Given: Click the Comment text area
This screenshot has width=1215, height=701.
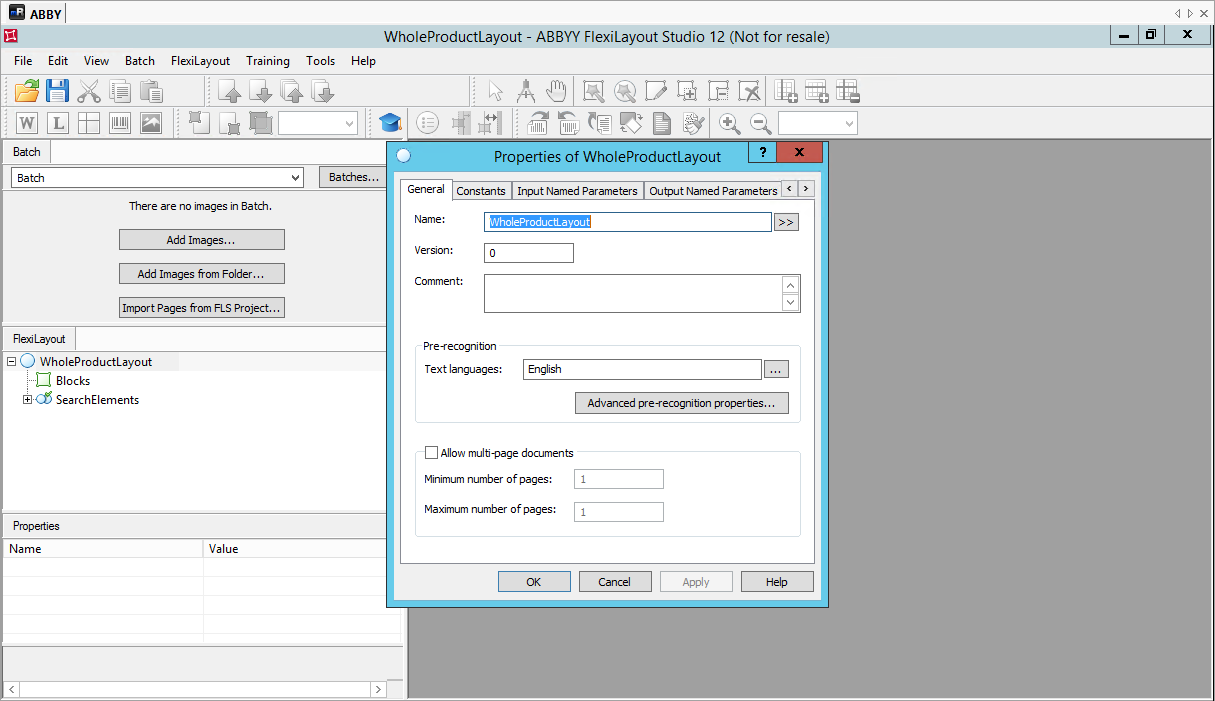Looking at the screenshot, I should pyautogui.click(x=633, y=294).
